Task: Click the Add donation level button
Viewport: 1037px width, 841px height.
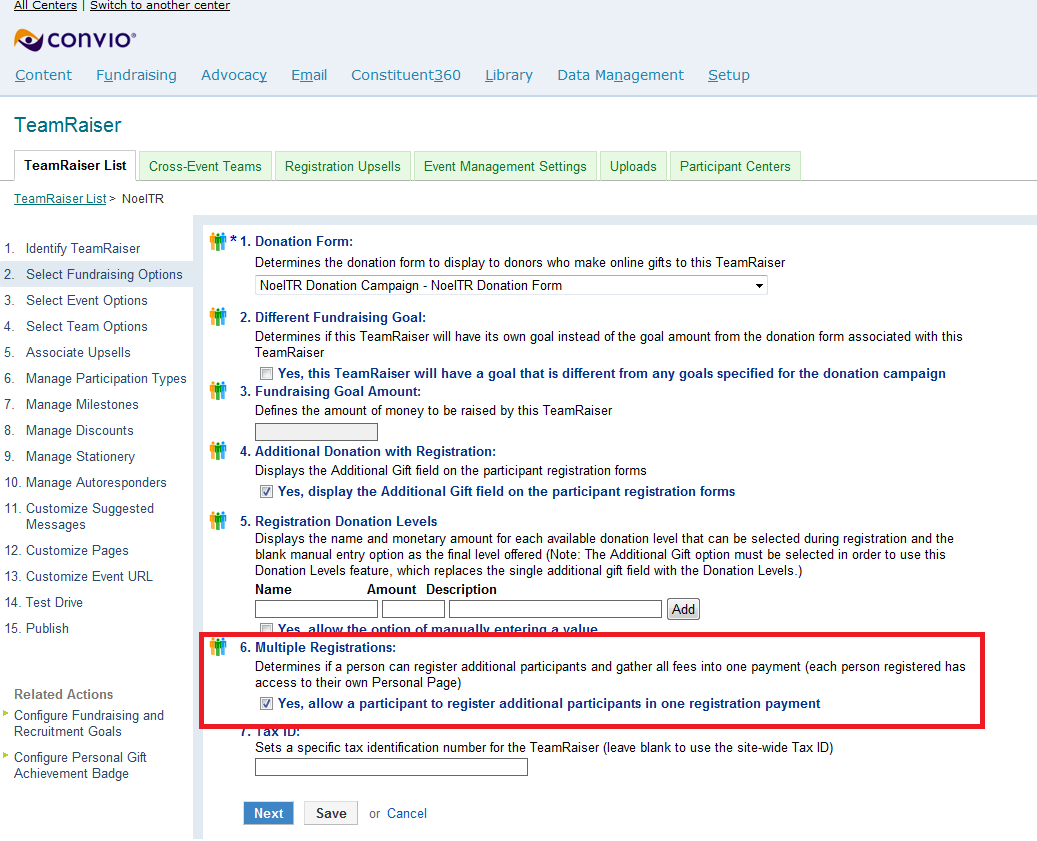Action: tap(683, 609)
